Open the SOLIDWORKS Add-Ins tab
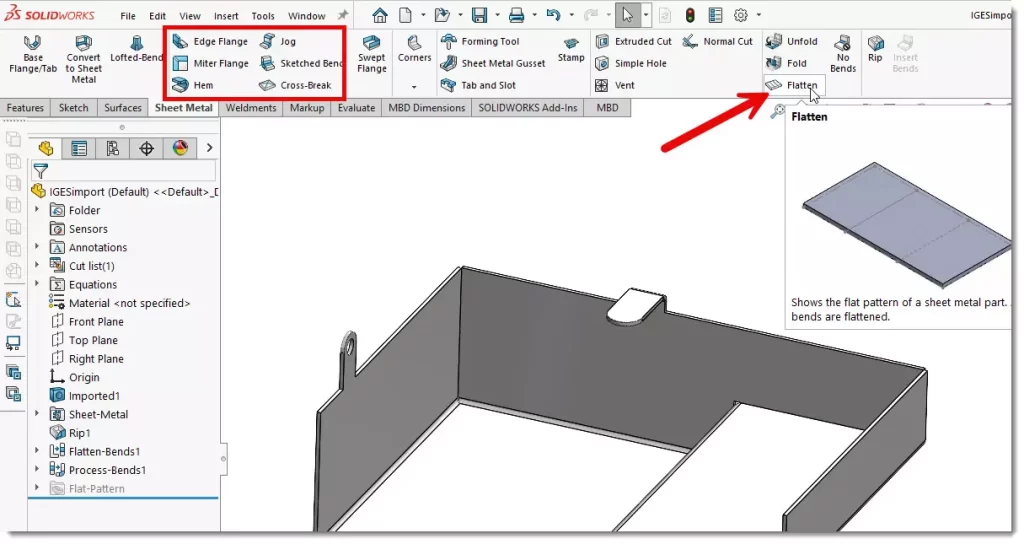This screenshot has width=1024, height=544. [x=528, y=108]
